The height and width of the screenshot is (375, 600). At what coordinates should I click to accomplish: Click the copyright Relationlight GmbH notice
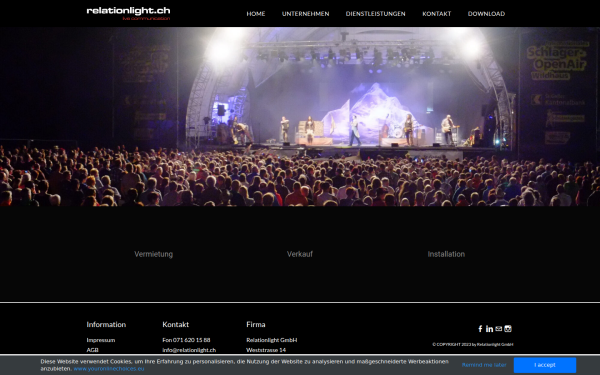point(473,344)
